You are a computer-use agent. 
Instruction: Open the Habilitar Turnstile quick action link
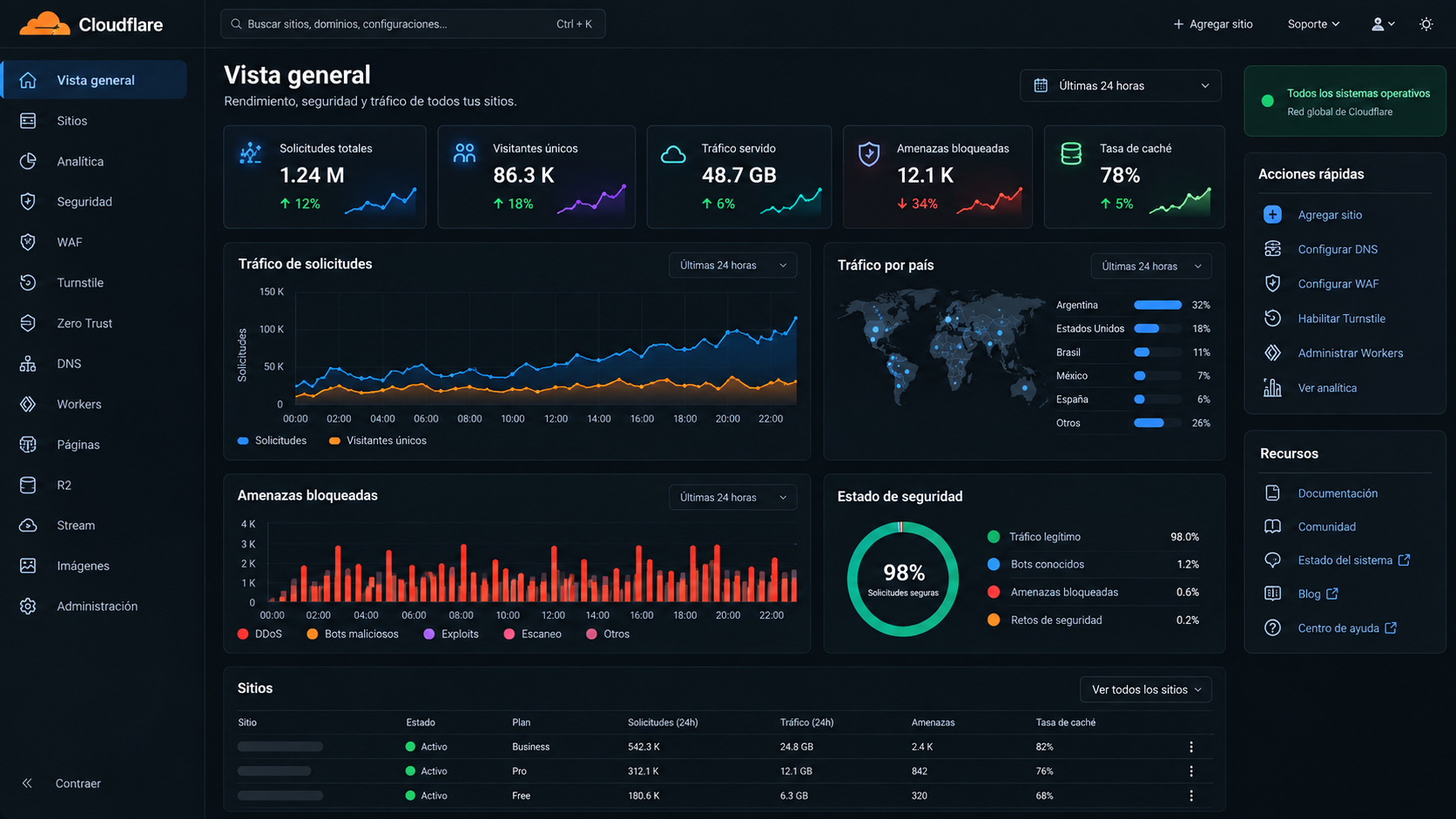point(1341,319)
